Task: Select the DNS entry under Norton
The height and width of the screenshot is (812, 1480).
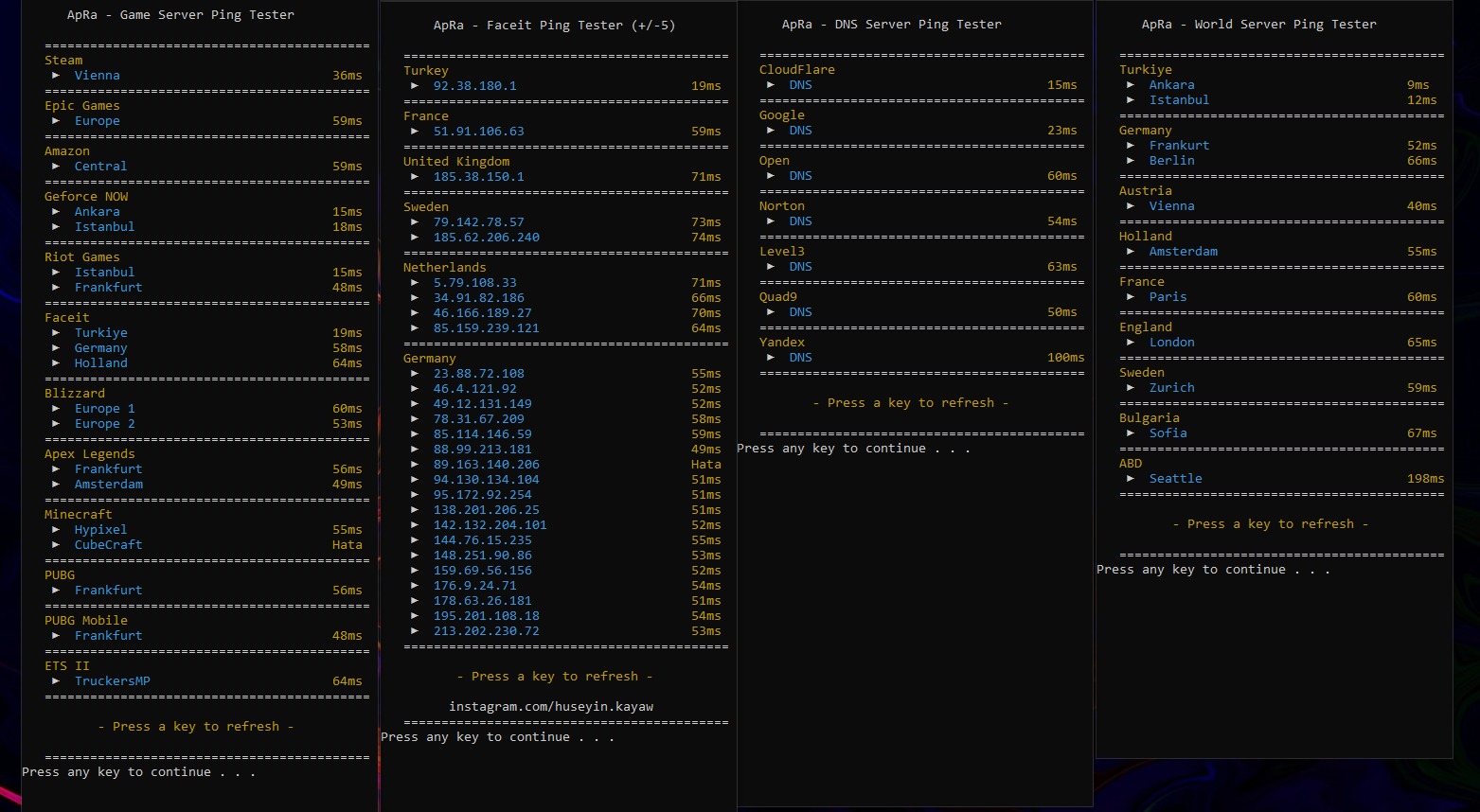Action: pyautogui.click(x=801, y=221)
